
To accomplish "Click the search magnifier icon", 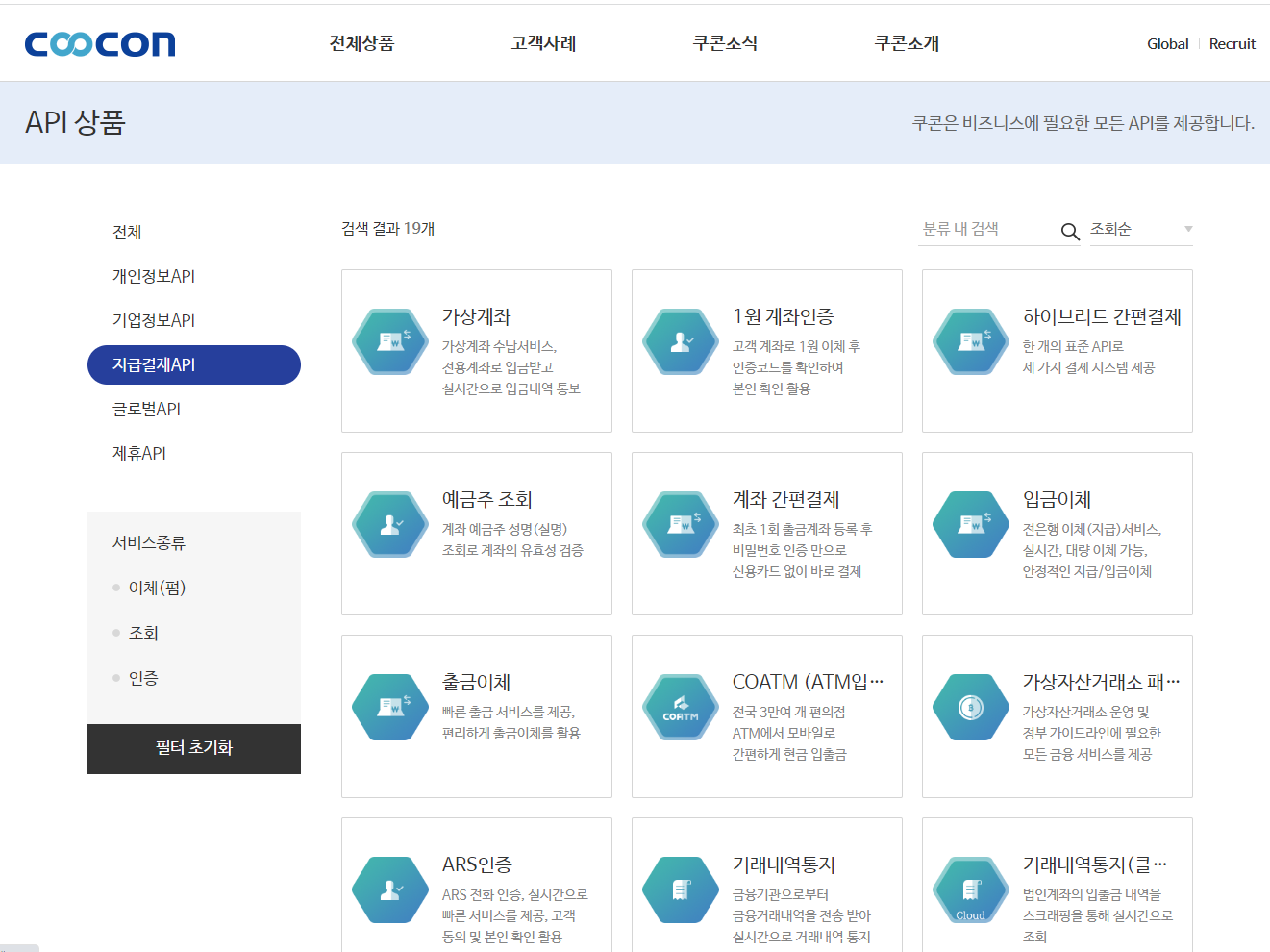I will [x=1070, y=231].
